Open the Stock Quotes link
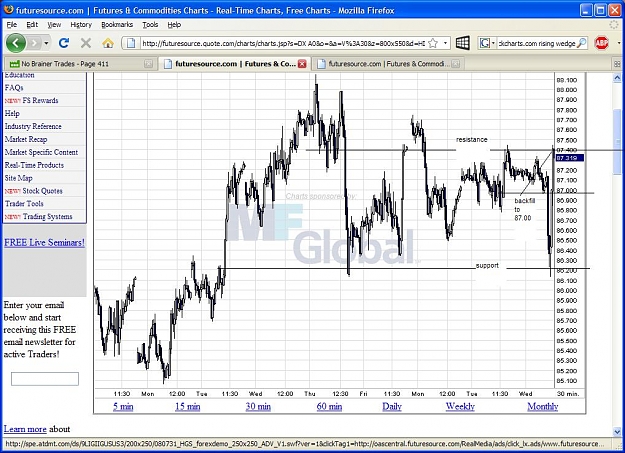This screenshot has width=625, height=453. (x=42, y=191)
